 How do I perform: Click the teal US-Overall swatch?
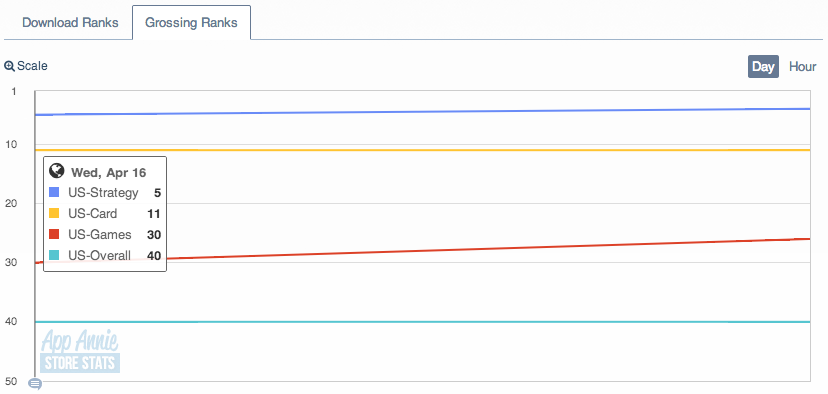coord(54,256)
